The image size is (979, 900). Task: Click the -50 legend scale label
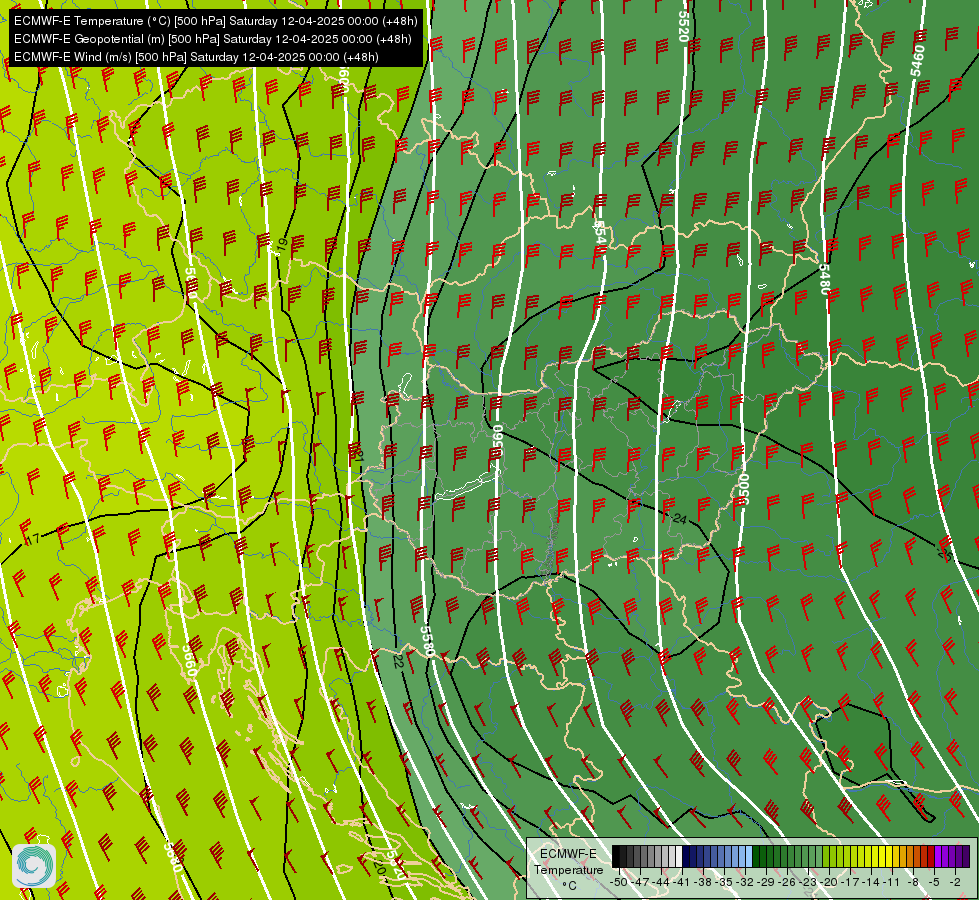619,882
